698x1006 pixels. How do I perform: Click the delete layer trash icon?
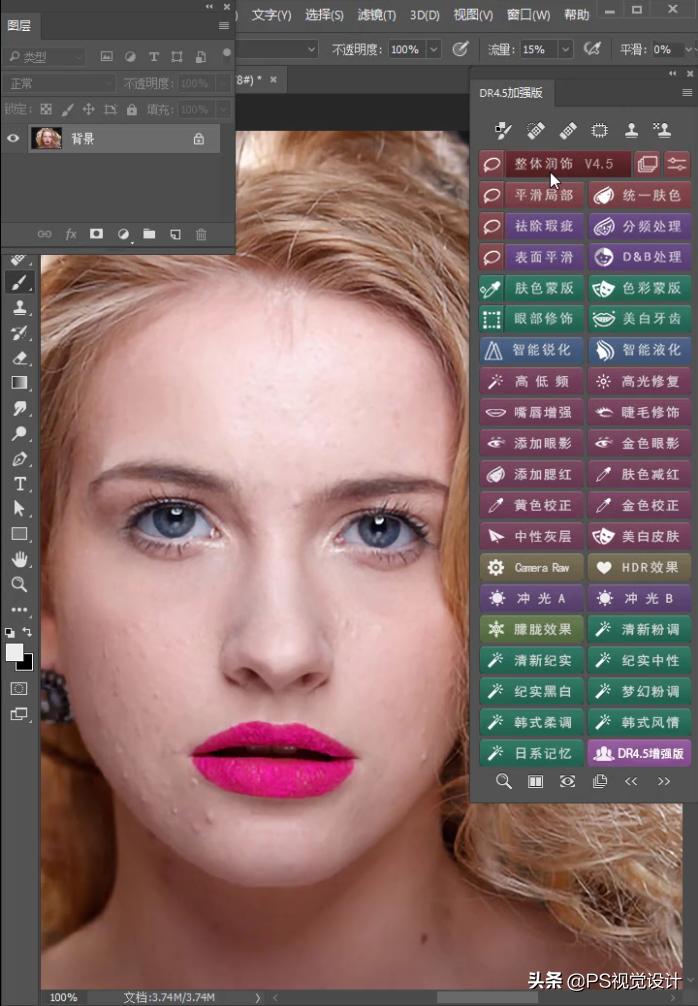(x=201, y=234)
